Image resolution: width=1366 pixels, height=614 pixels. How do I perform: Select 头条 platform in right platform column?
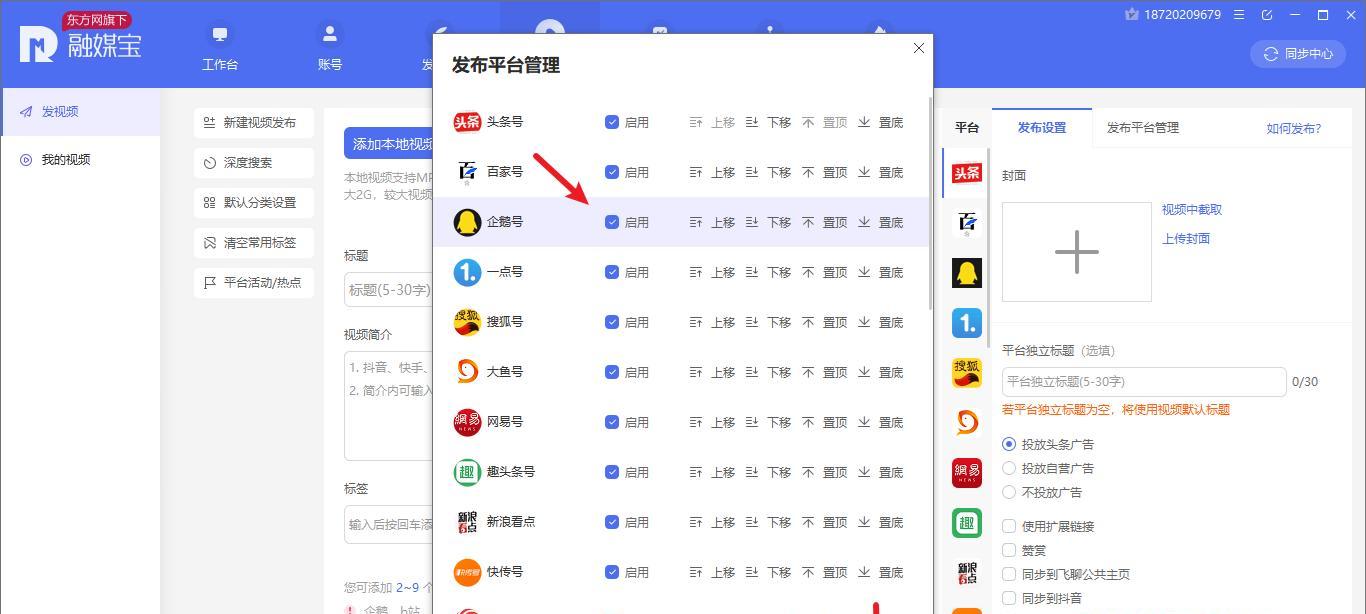(967, 174)
